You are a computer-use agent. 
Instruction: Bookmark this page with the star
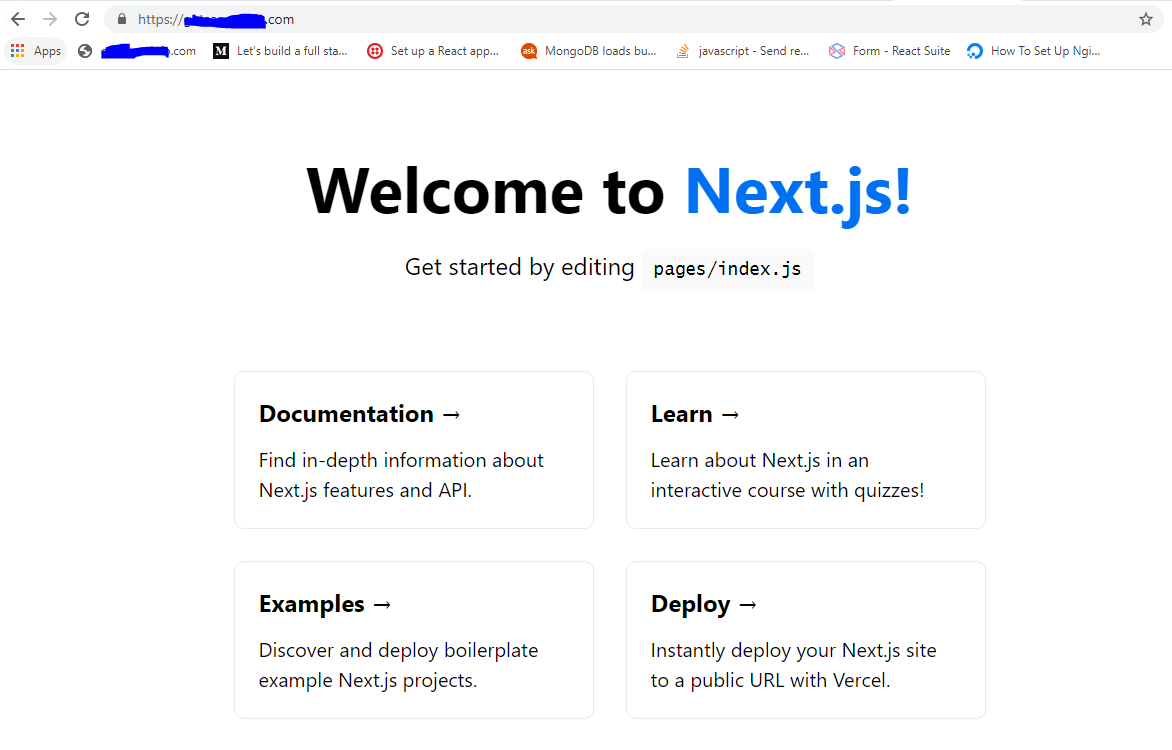coord(1146,19)
